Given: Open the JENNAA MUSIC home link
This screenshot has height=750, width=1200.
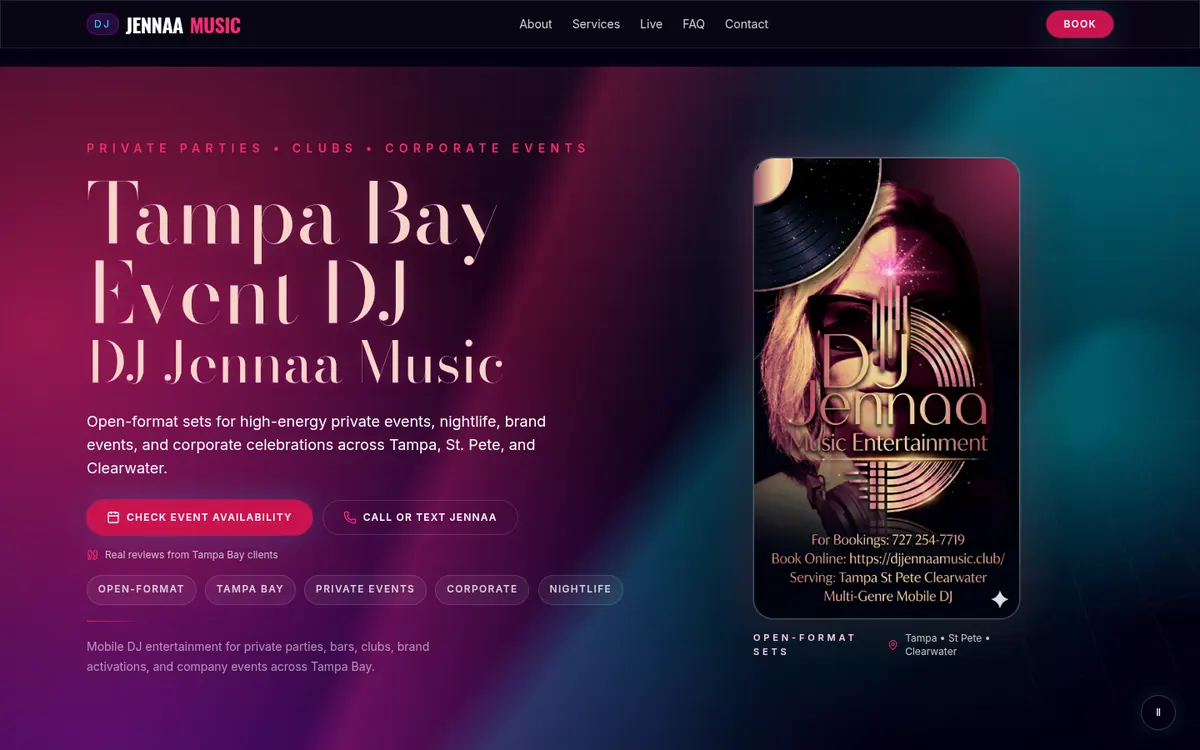Looking at the screenshot, I should tap(183, 25).
